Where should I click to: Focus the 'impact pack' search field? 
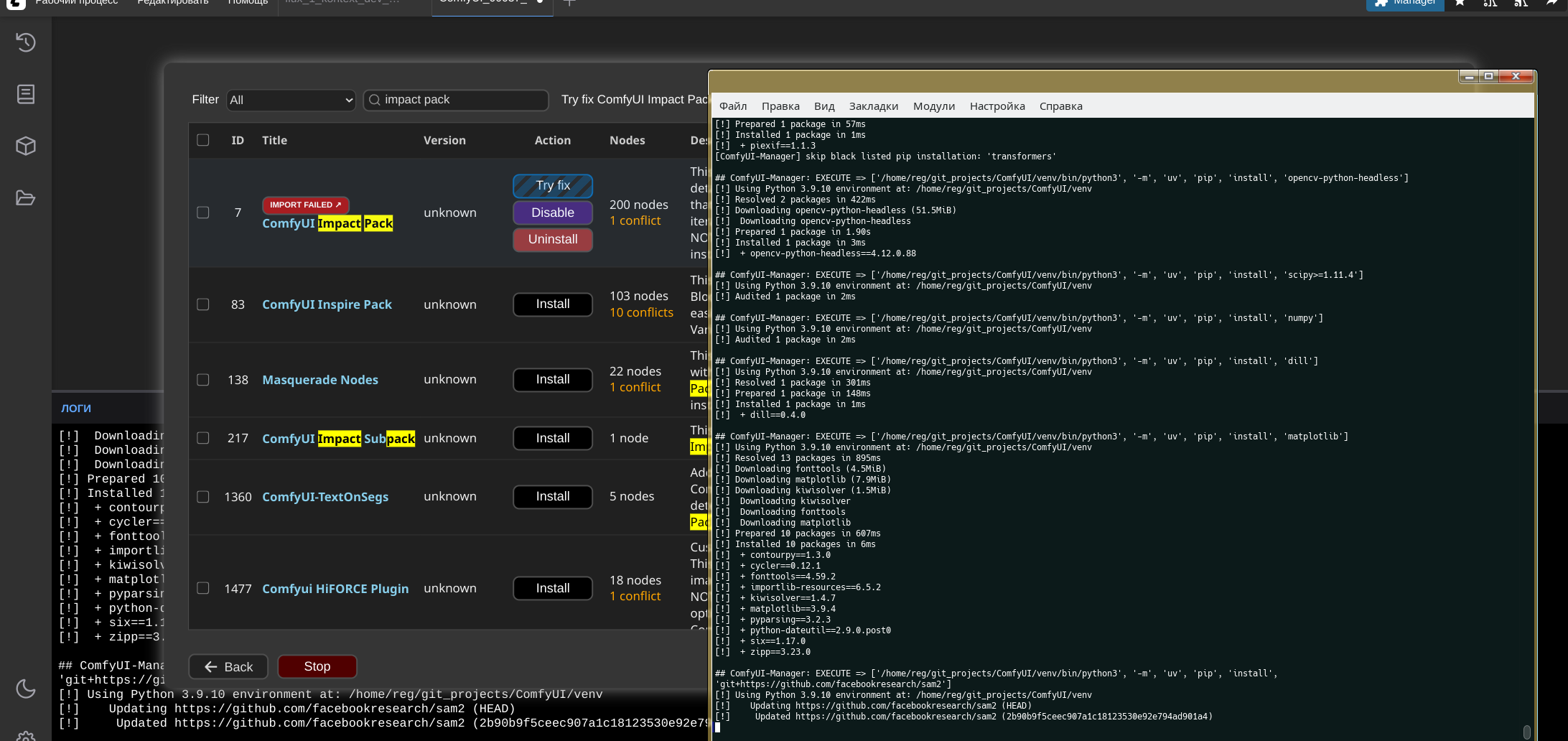pos(456,100)
